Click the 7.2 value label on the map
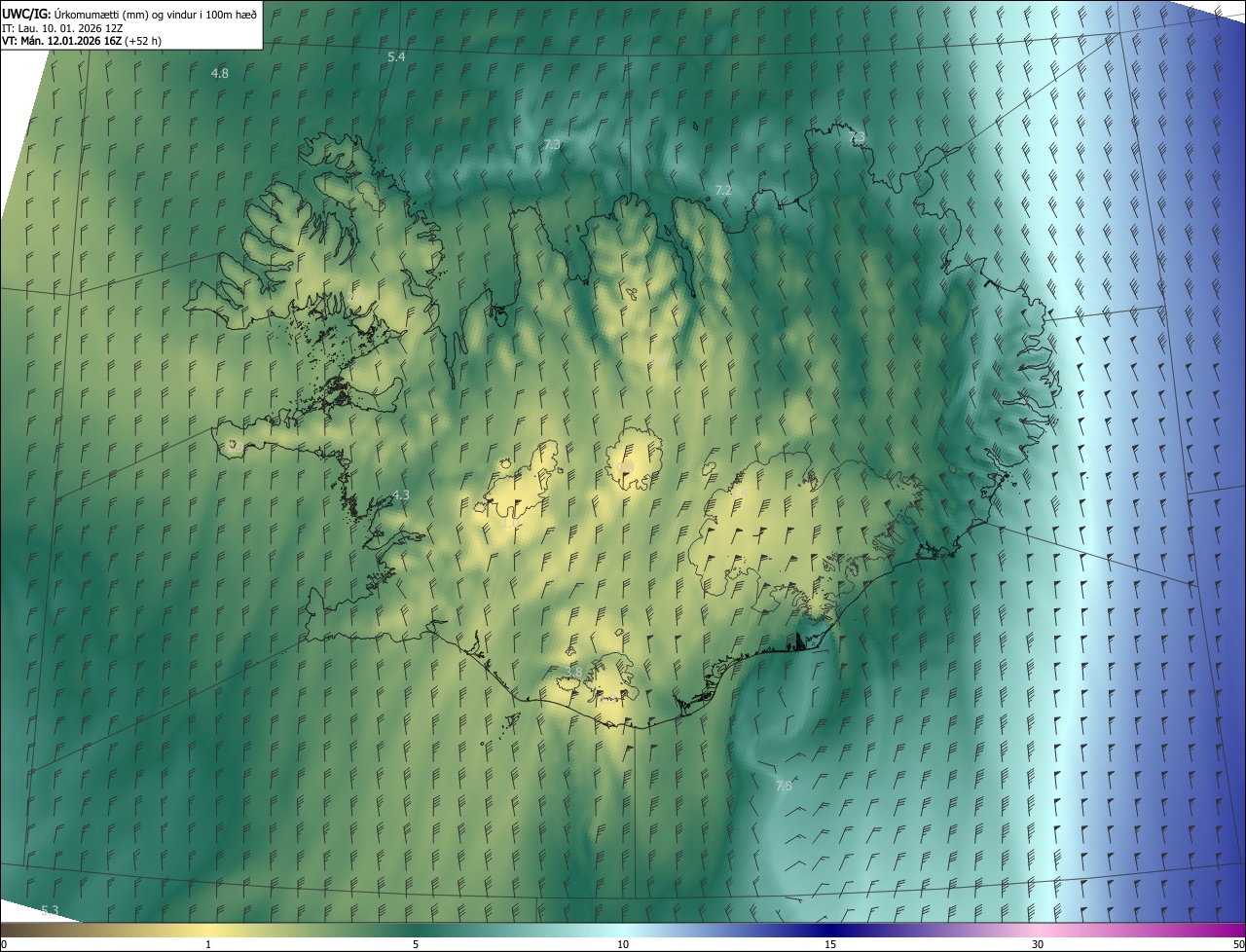Image resolution: width=1246 pixels, height=952 pixels. (723, 191)
